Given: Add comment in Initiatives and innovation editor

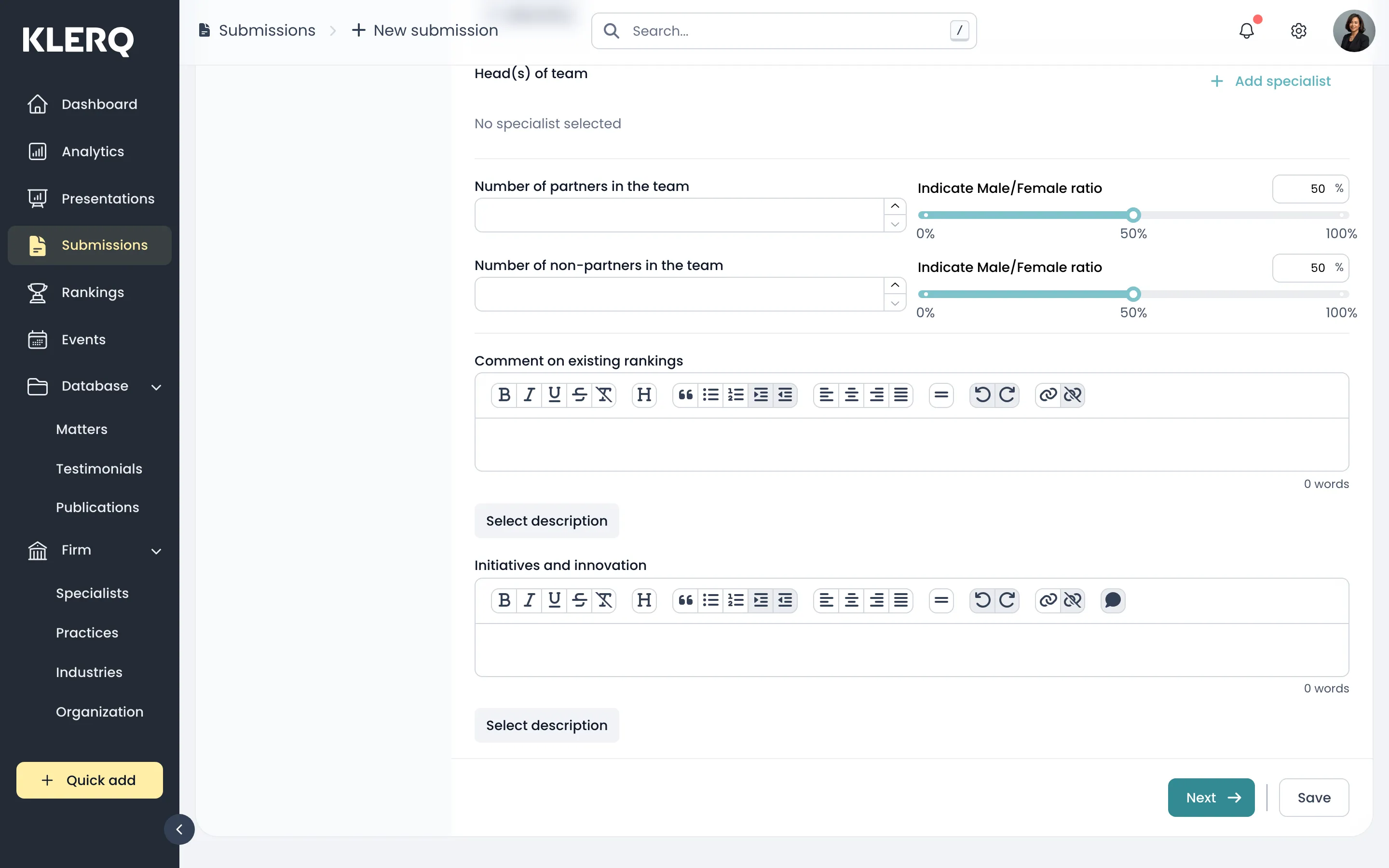Looking at the screenshot, I should (x=1113, y=600).
